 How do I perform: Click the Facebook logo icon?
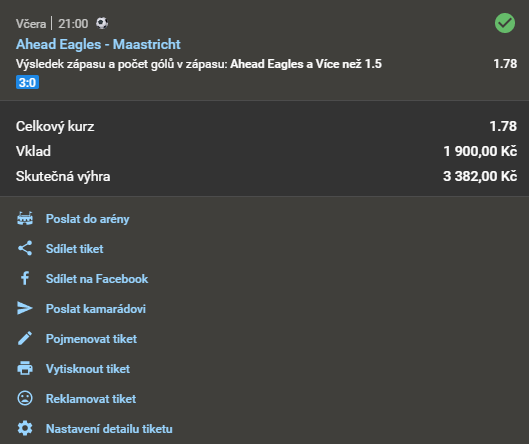25,278
